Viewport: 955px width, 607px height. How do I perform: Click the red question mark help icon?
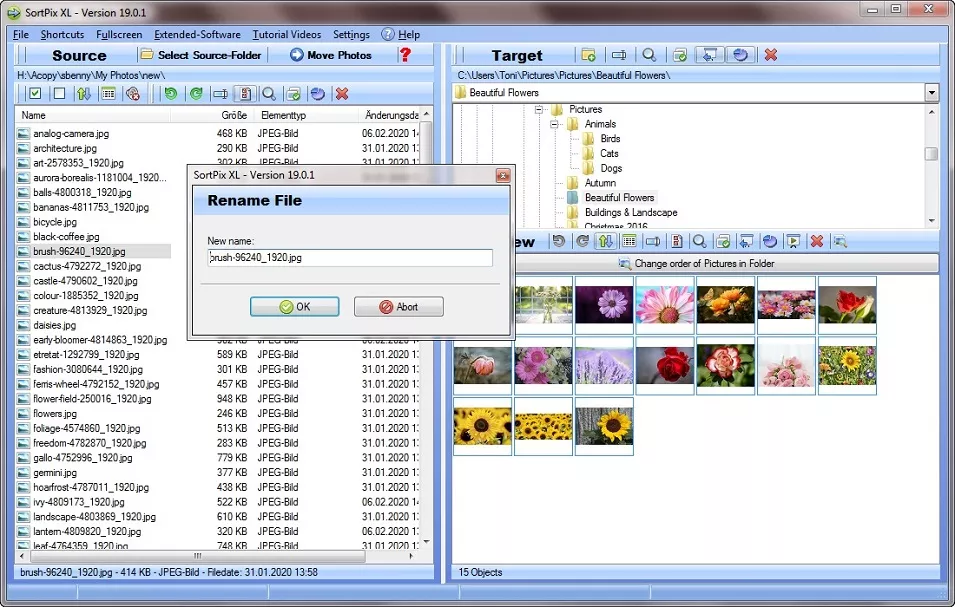pyautogui.click(x=405, y=55)
